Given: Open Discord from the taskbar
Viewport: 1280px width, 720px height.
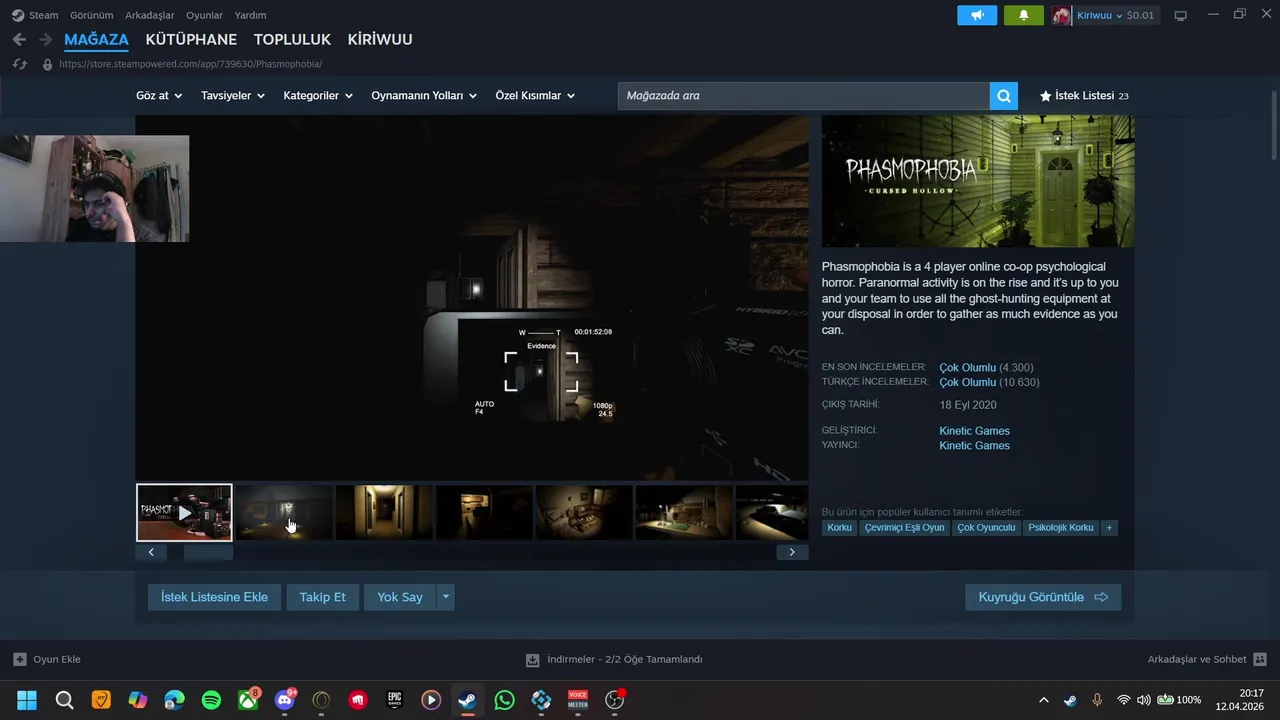Looking at the screenshot, I should coord(285,700).
